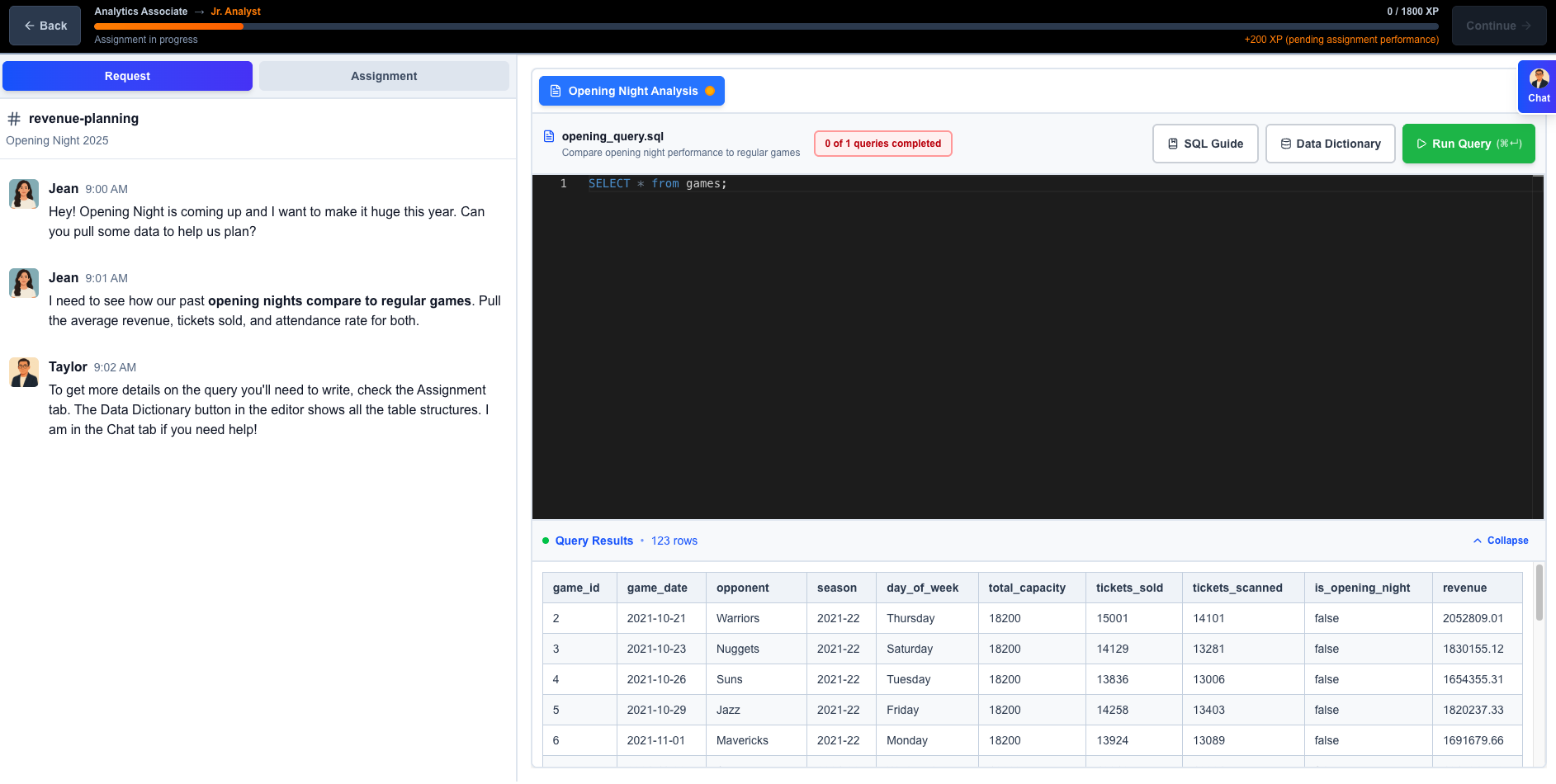Select the Opening Night Analysis tab
Image resolution: width=1556 pixels, height=784 pixels.
click(x=631, y=91)
